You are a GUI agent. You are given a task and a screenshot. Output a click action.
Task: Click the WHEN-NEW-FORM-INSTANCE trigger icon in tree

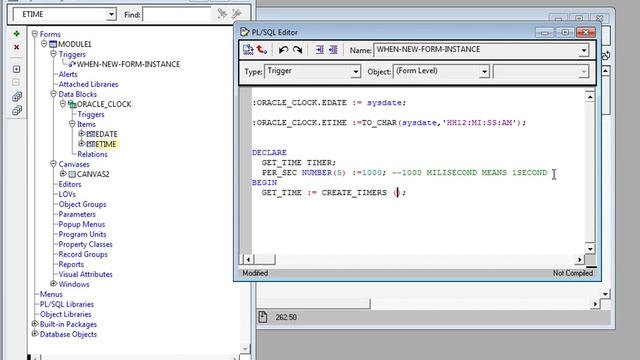pos(72,64)
